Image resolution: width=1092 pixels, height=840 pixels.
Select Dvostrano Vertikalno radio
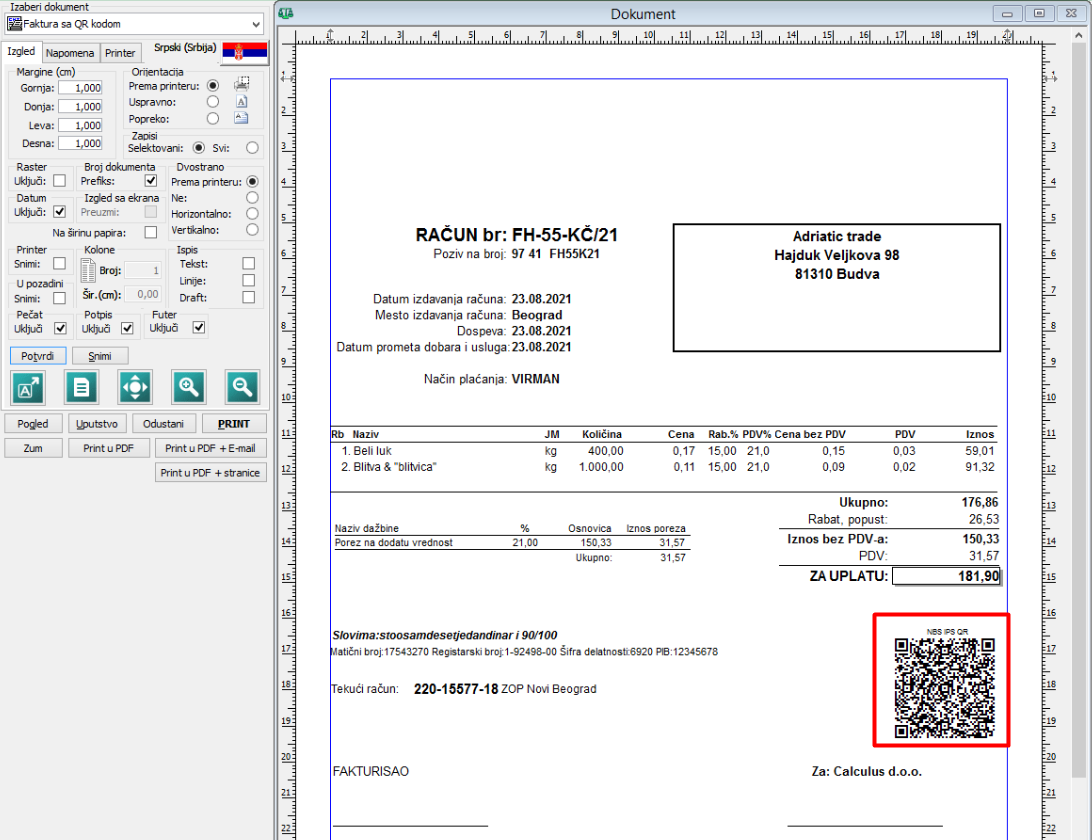click(252, 229)
